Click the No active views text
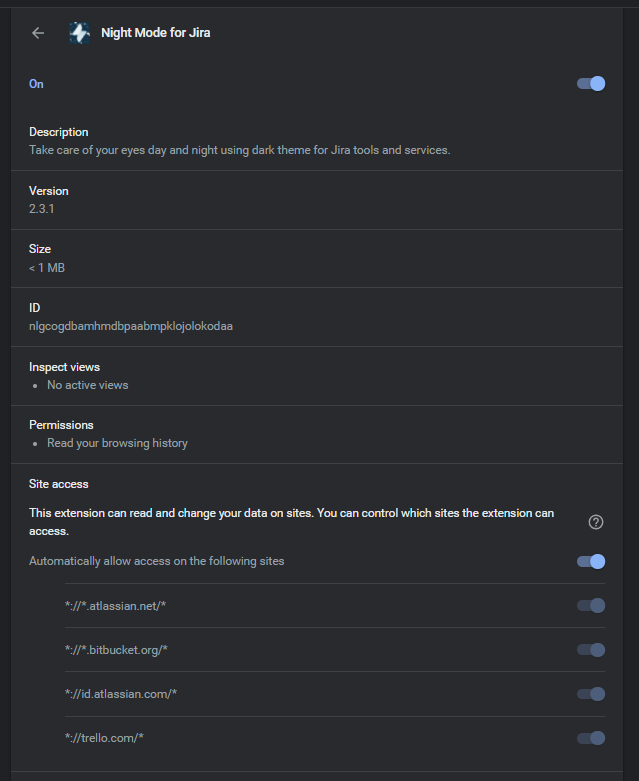 click(88, 385)
